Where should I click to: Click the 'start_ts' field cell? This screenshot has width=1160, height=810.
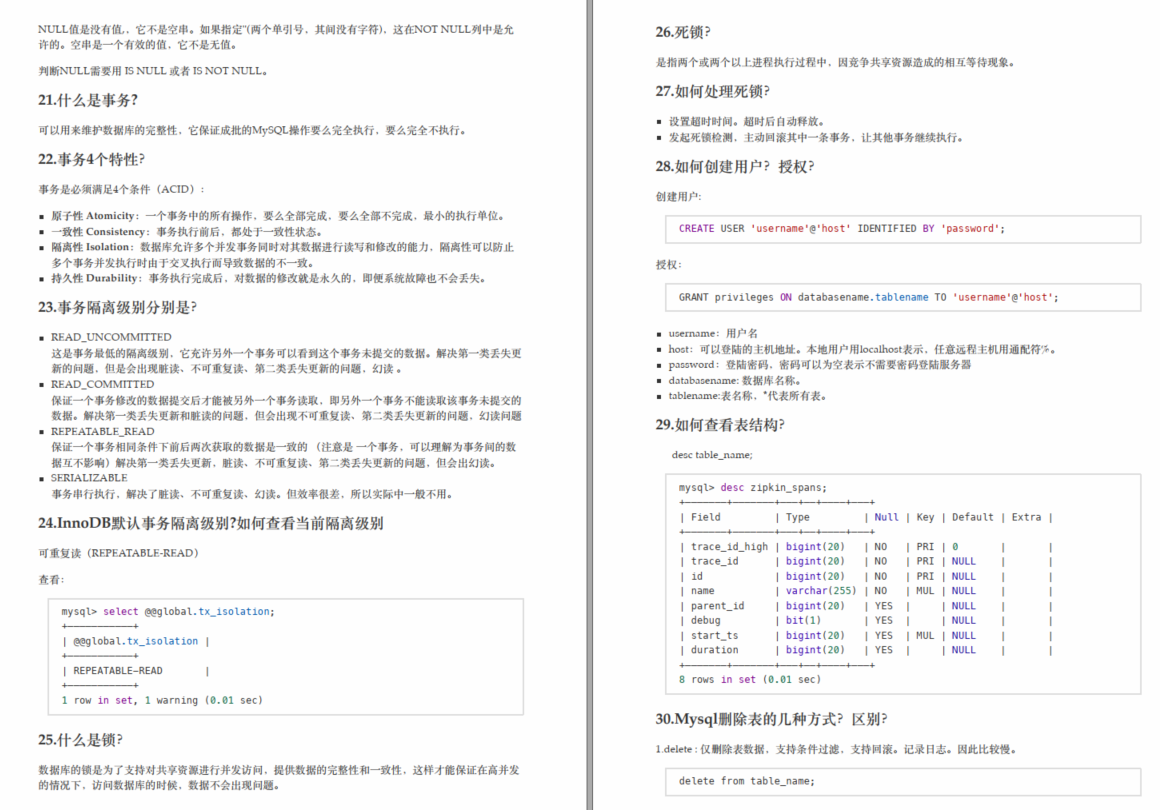[x=714, y=635]
